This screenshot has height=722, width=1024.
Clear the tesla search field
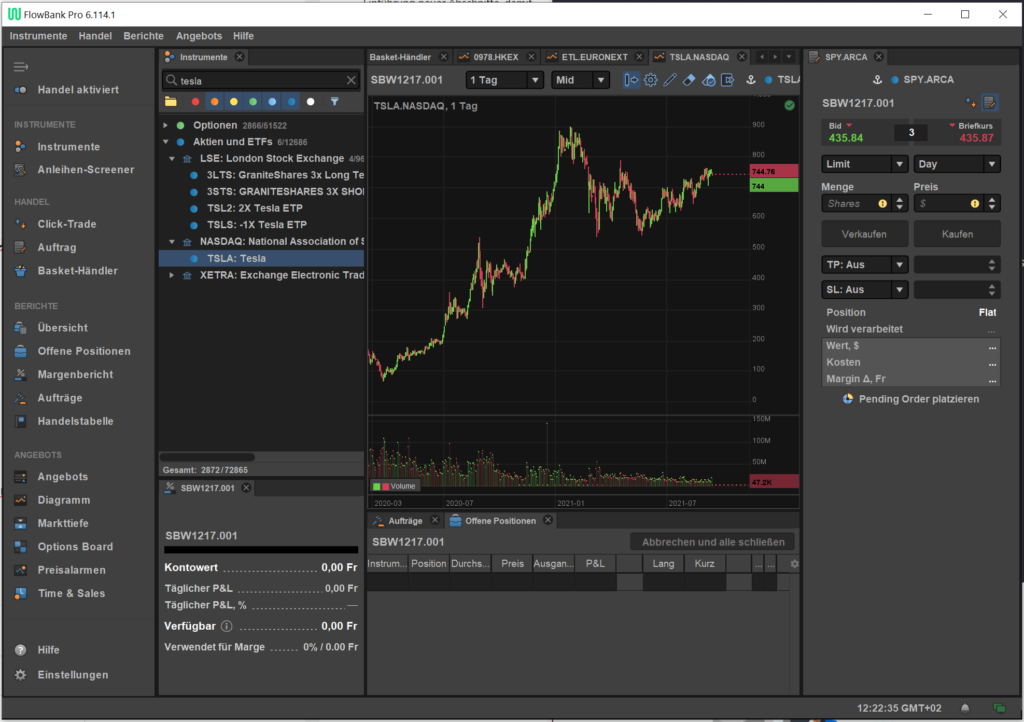351,80
